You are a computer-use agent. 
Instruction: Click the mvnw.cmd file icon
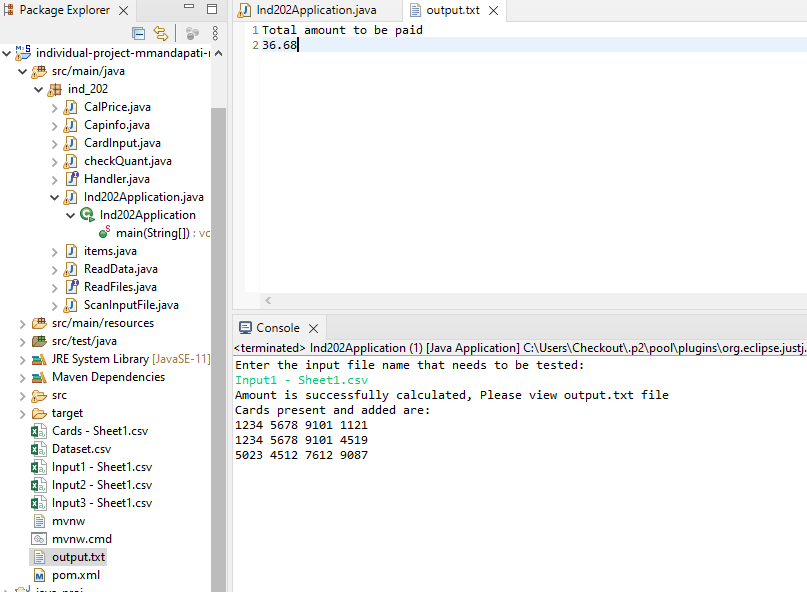pos(39,539)
